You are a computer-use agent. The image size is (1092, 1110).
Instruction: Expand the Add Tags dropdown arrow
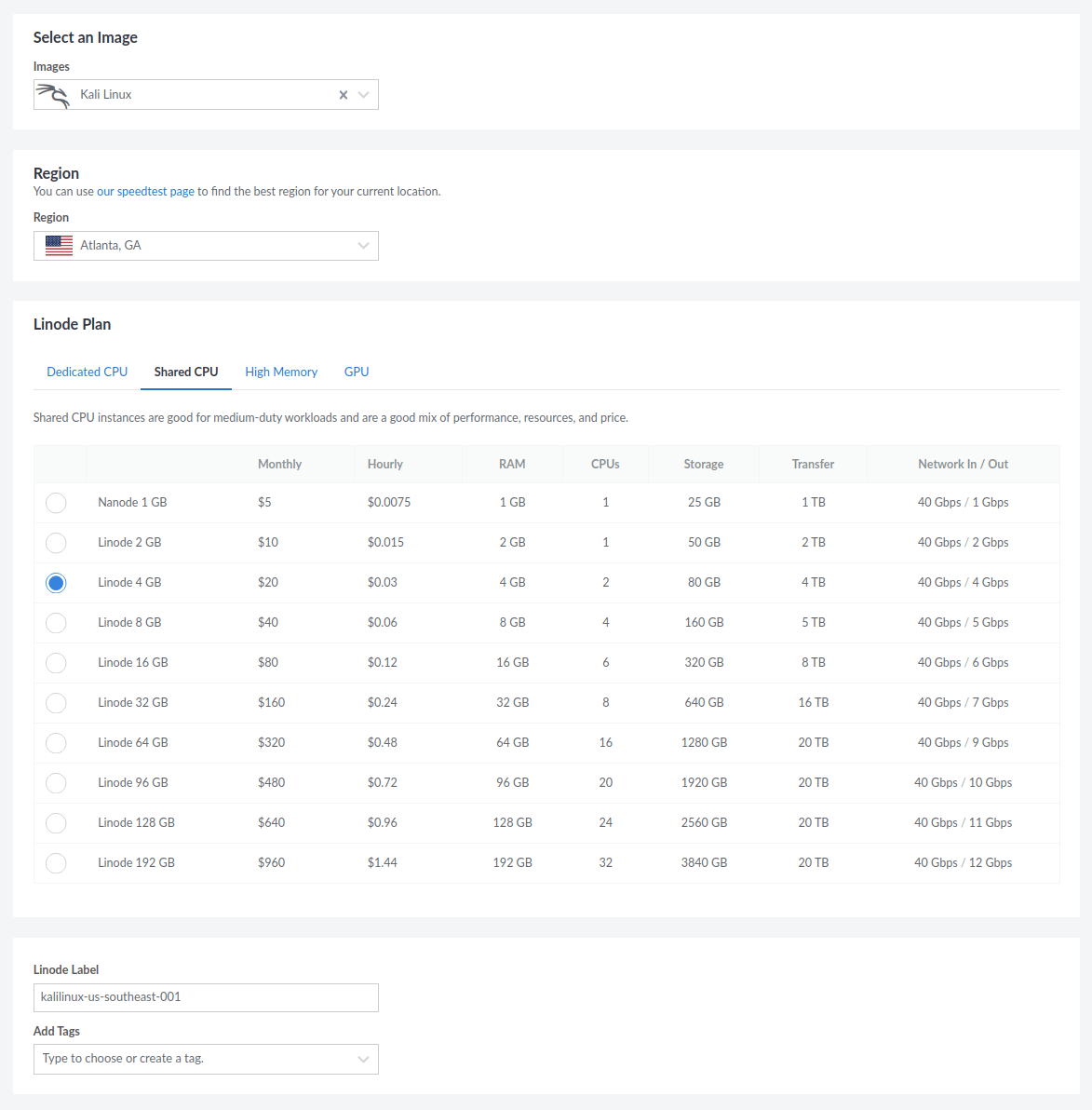pos(364,1060)
